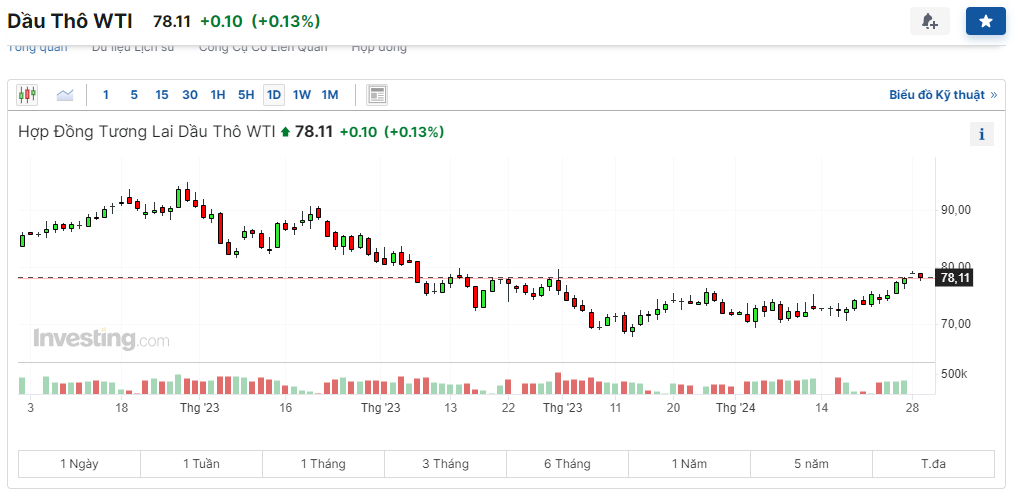Open the chart info icon
The image size is (1018, 500).
coord(982,134)
